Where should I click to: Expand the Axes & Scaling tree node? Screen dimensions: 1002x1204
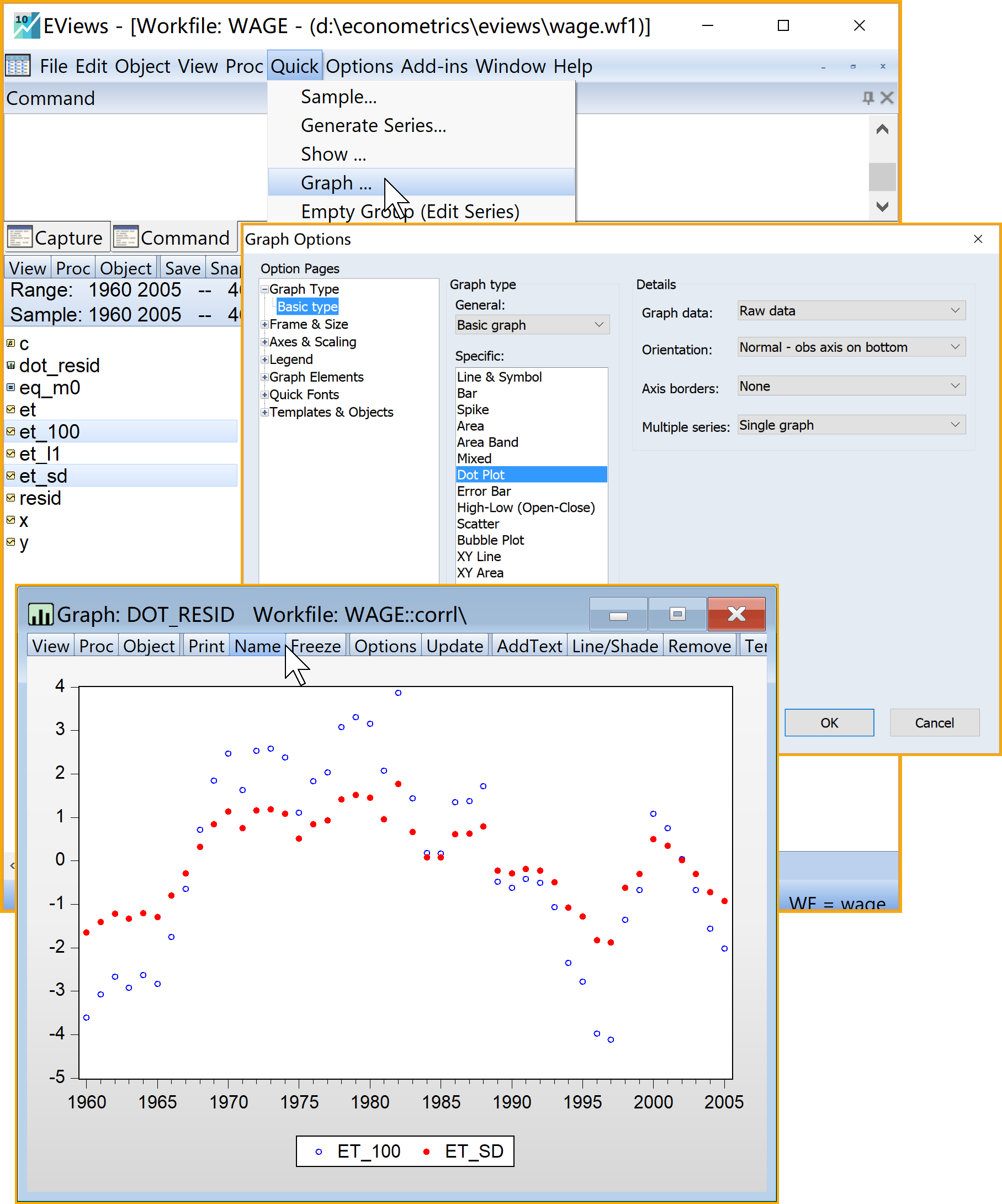point(265,342)
